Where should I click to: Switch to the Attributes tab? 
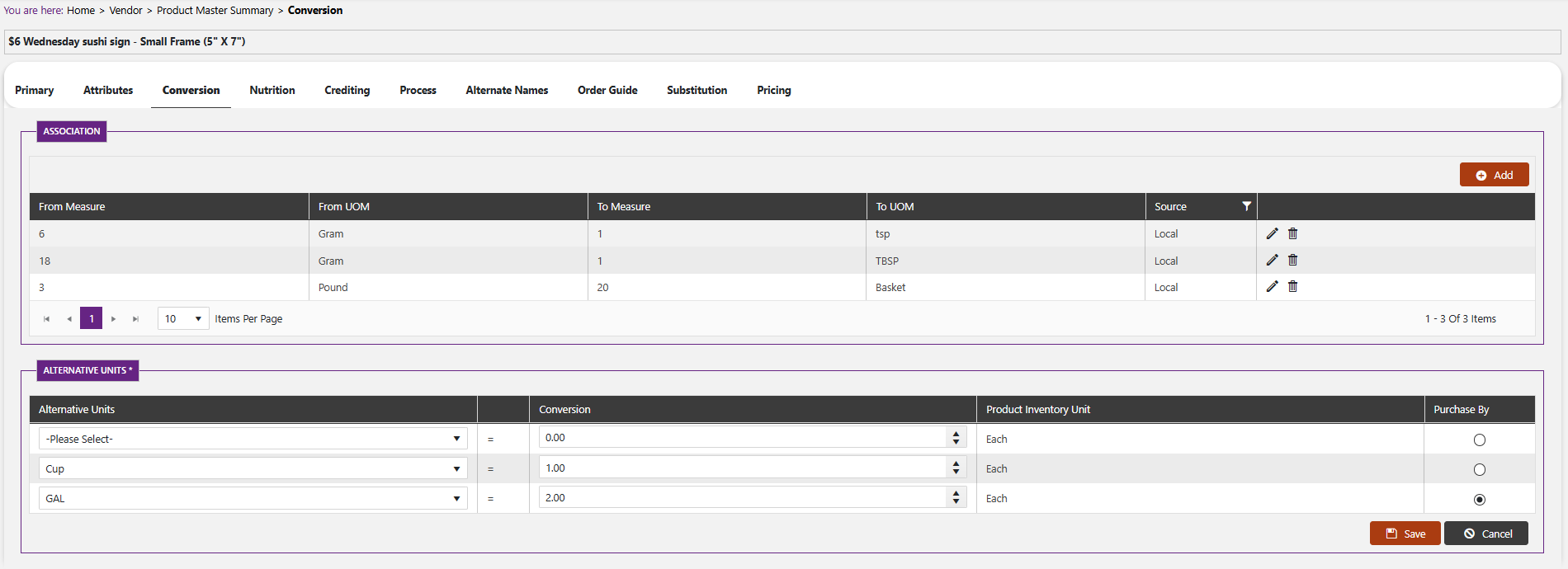108,90
